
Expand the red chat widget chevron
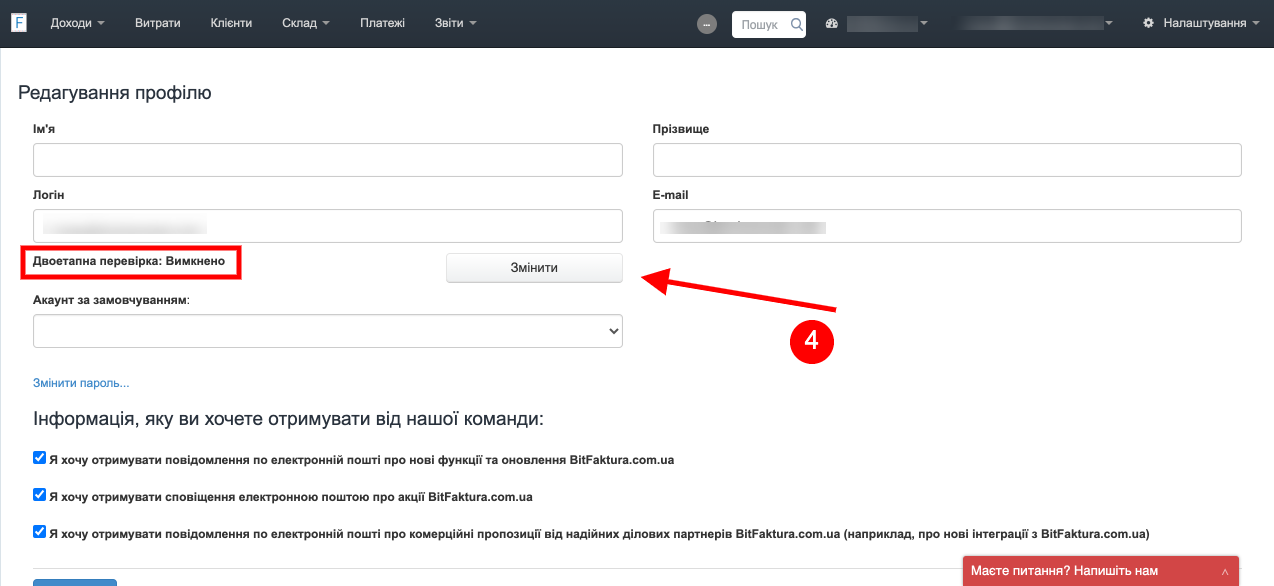tap(1225, 572)
